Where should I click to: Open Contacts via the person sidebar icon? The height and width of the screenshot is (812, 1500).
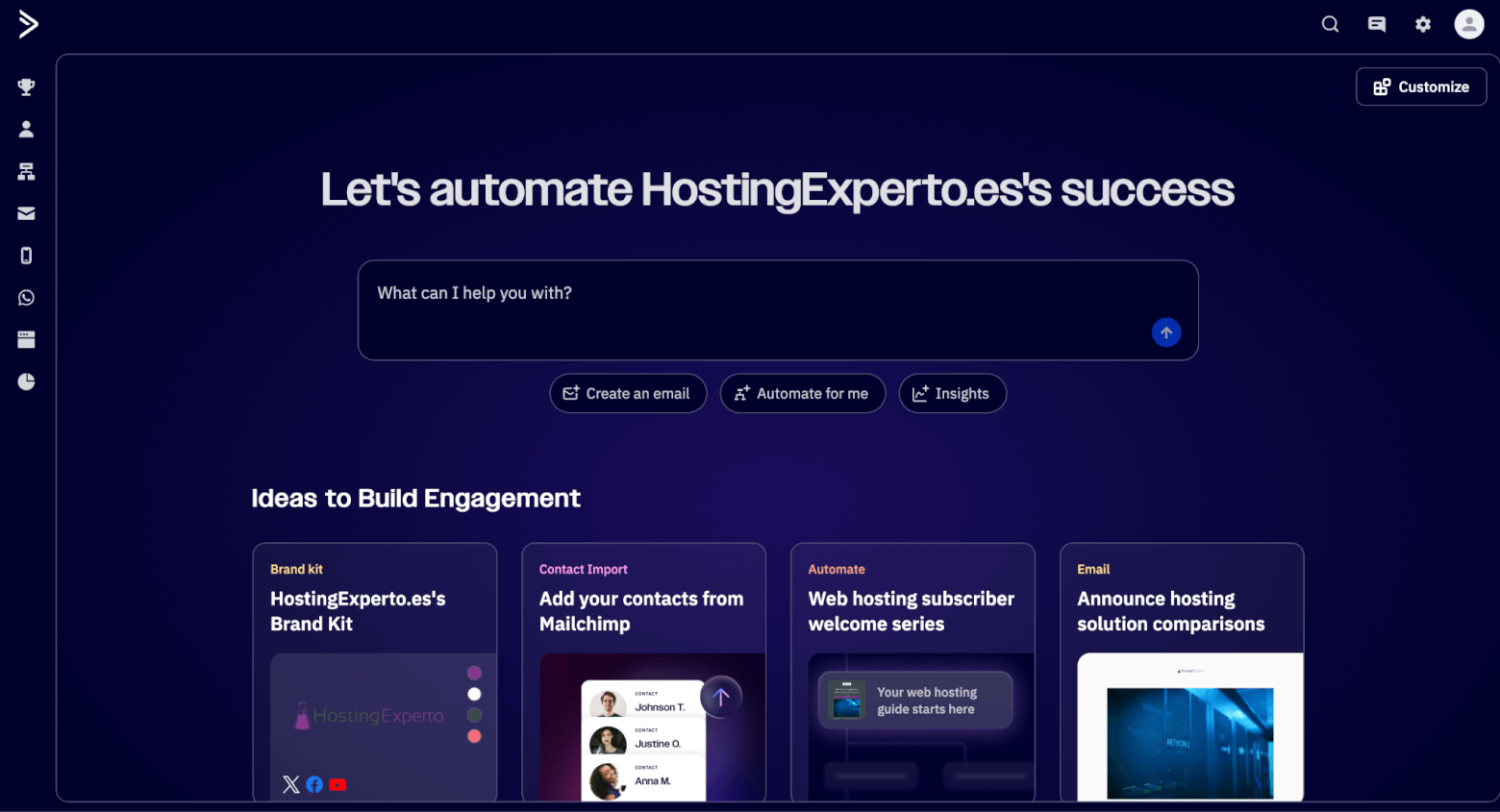coord(25,128)
